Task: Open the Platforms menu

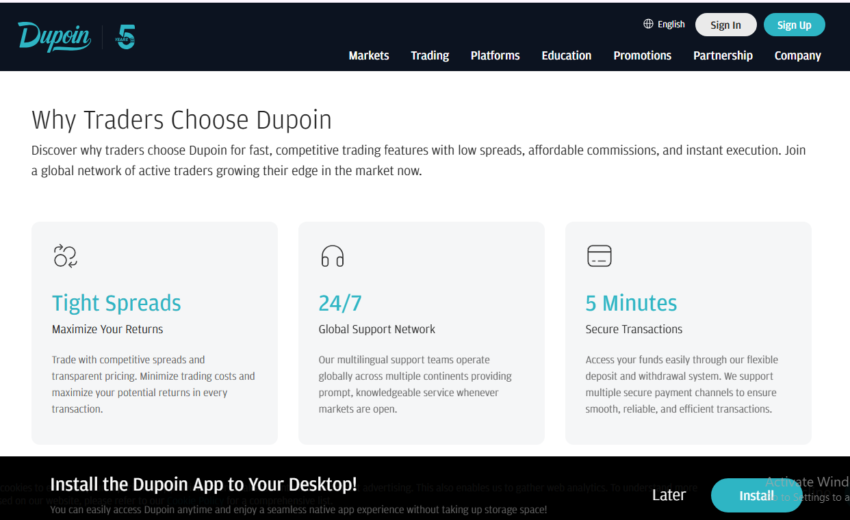Action: click(x=495, y=55)
